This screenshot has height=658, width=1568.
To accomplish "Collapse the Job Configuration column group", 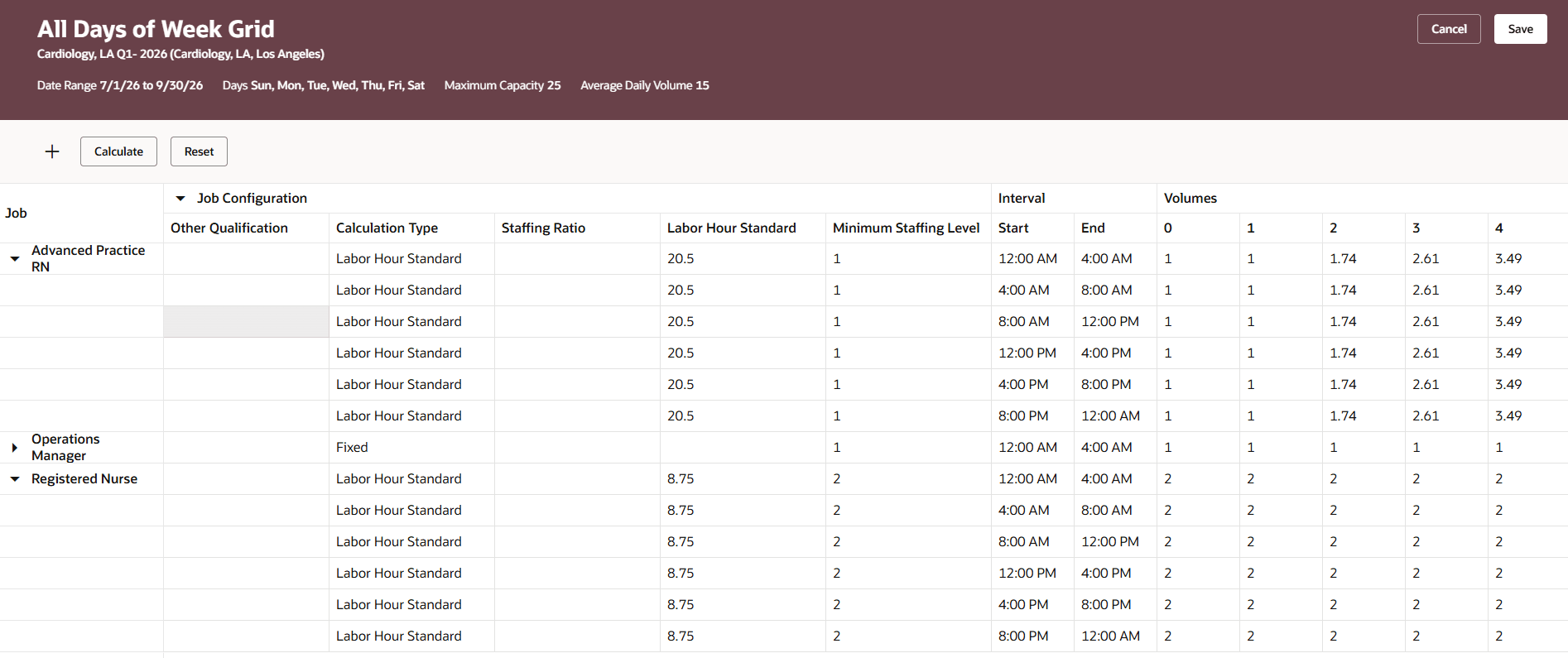I will [180, 199].
